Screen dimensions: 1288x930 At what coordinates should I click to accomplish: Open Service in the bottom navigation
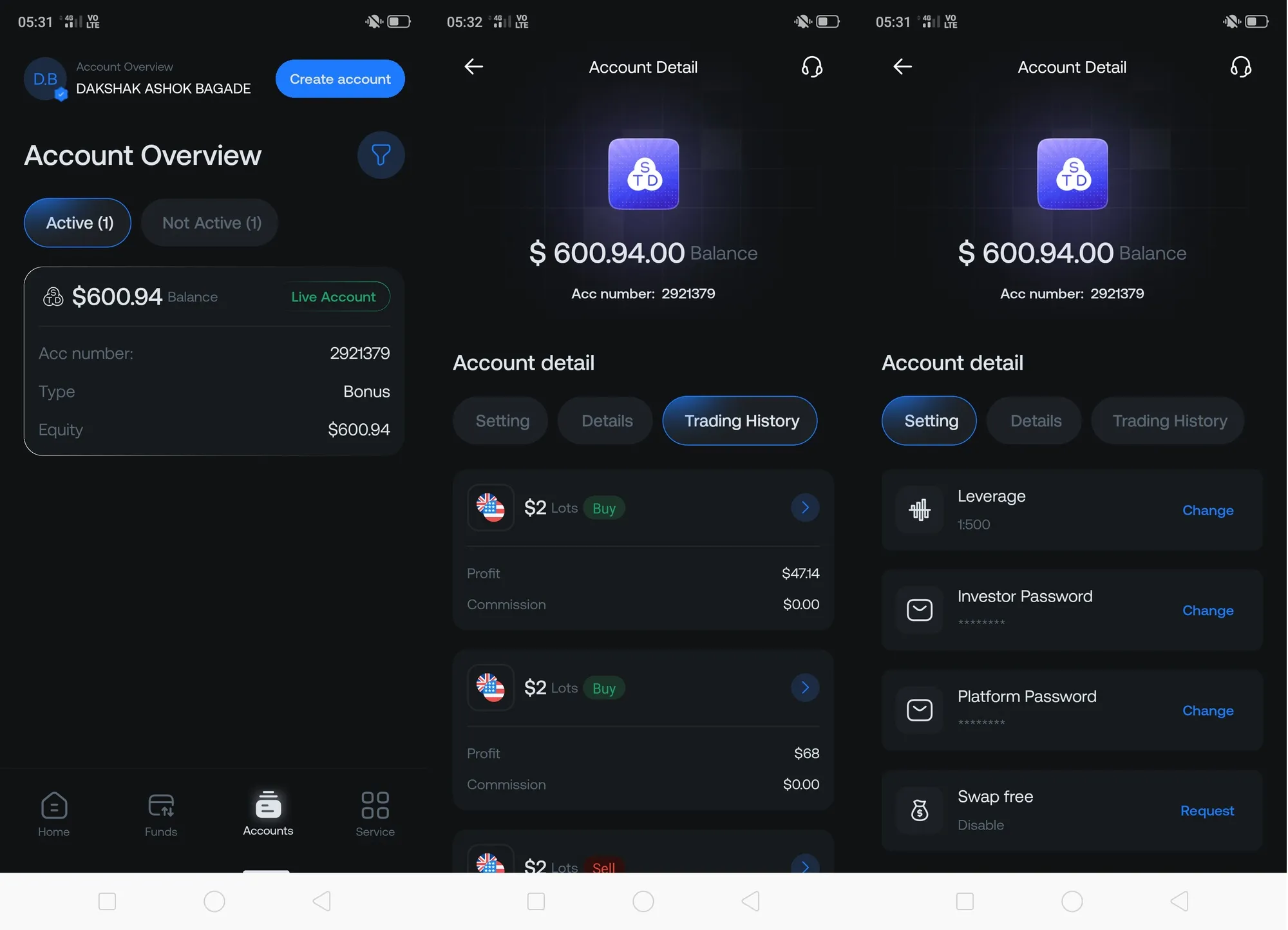pos(375,814)
